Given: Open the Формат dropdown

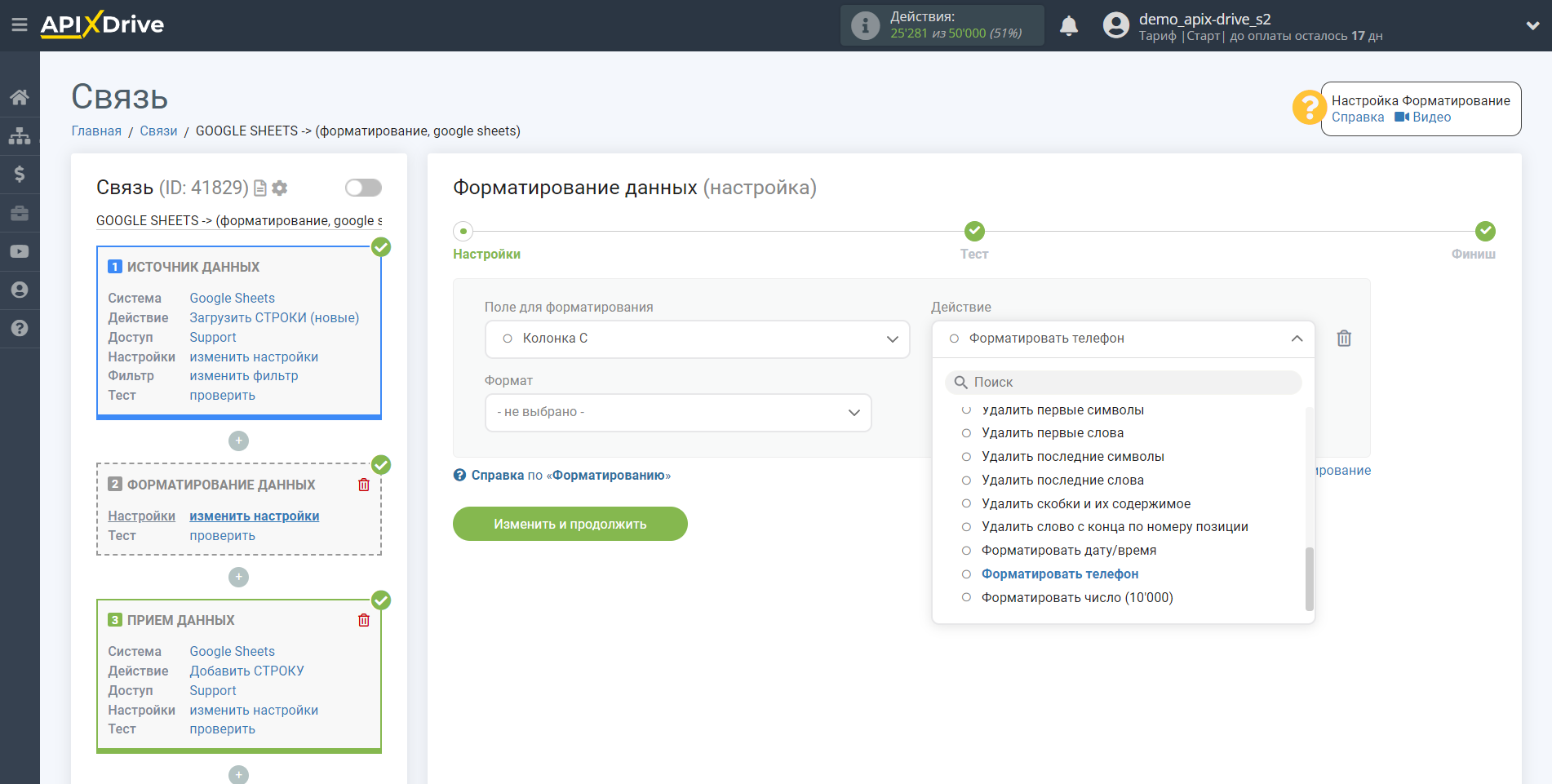Looking at the screenshot, I should point(678,413).
